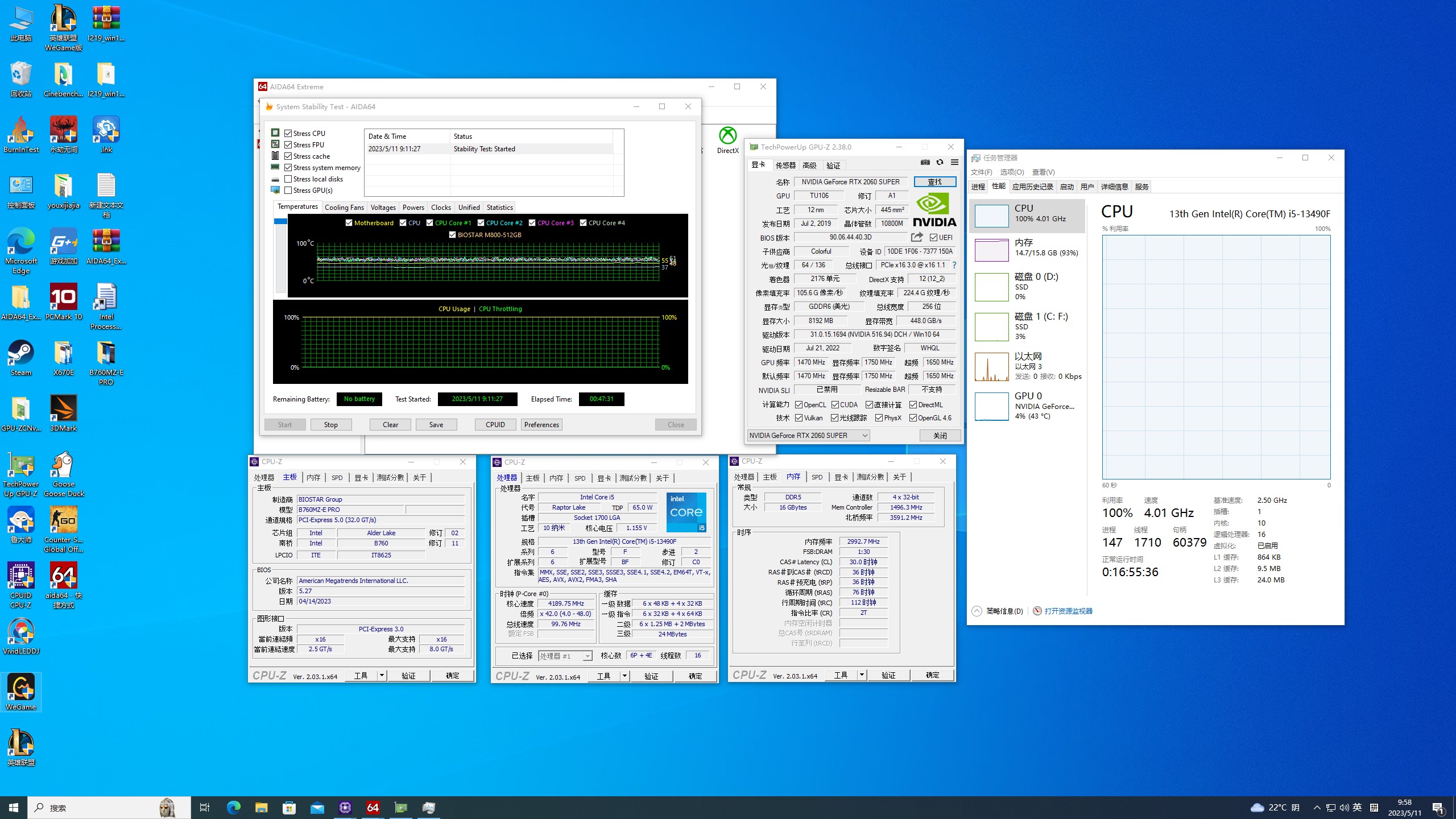Toggle the BIOSTAR M800-512GB graph checkbox
Image resolution: width=1456 pixels, height=819 pixels.
coord(452,235)
